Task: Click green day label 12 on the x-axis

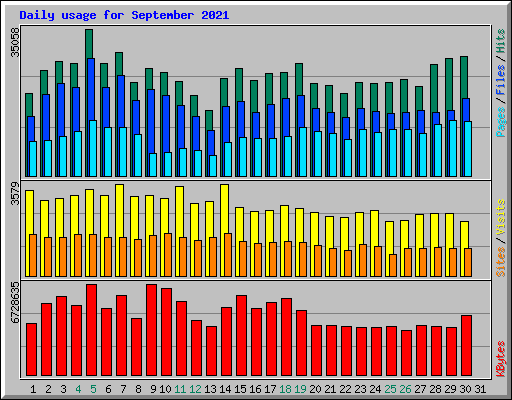Action: coord(195,389)
